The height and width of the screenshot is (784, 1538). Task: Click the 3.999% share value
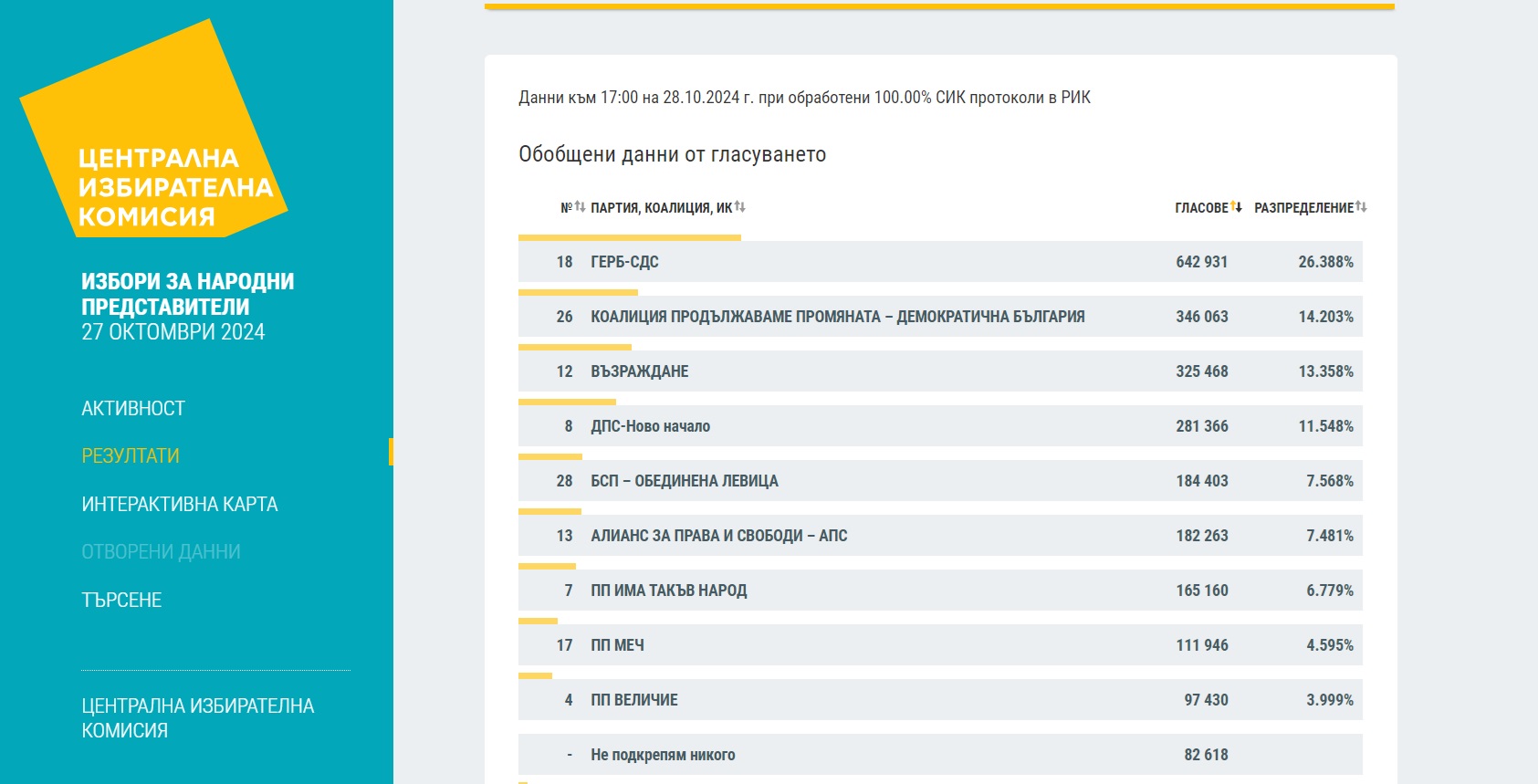[1329, 700]
